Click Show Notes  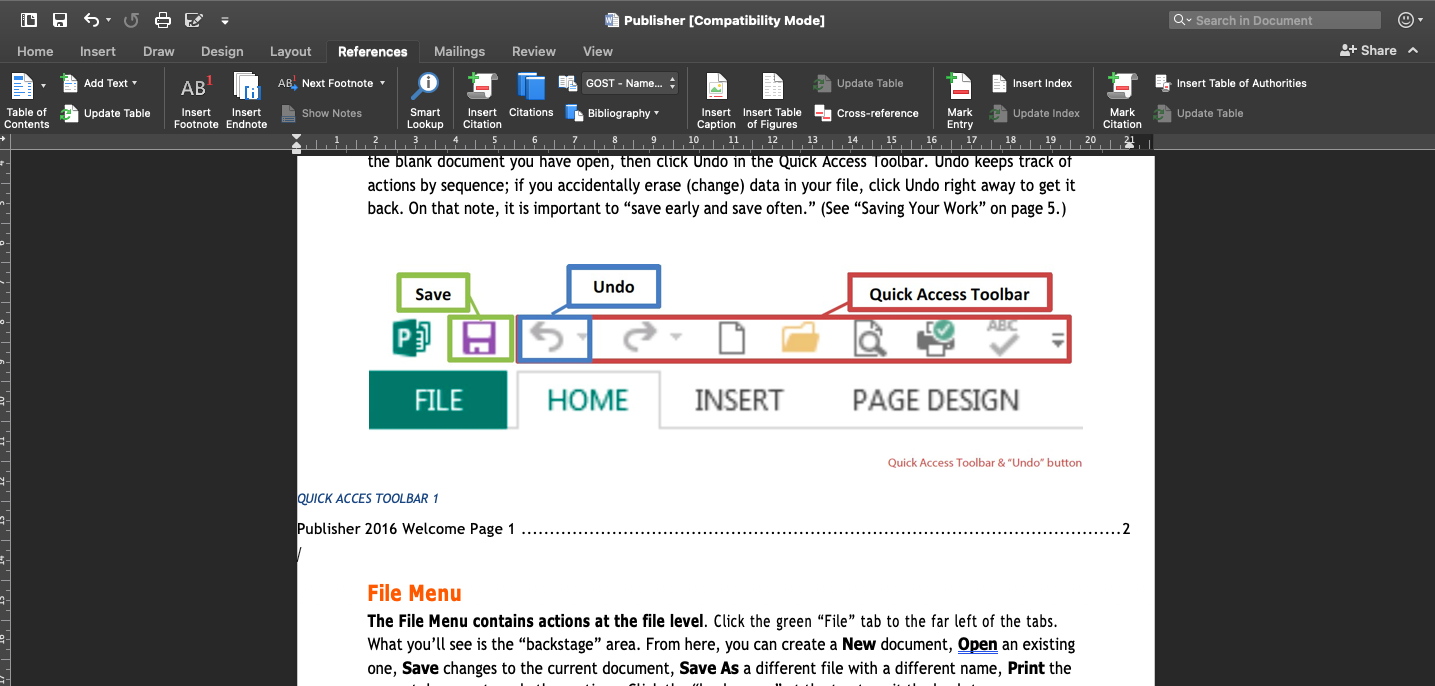[x=321, y=113]
